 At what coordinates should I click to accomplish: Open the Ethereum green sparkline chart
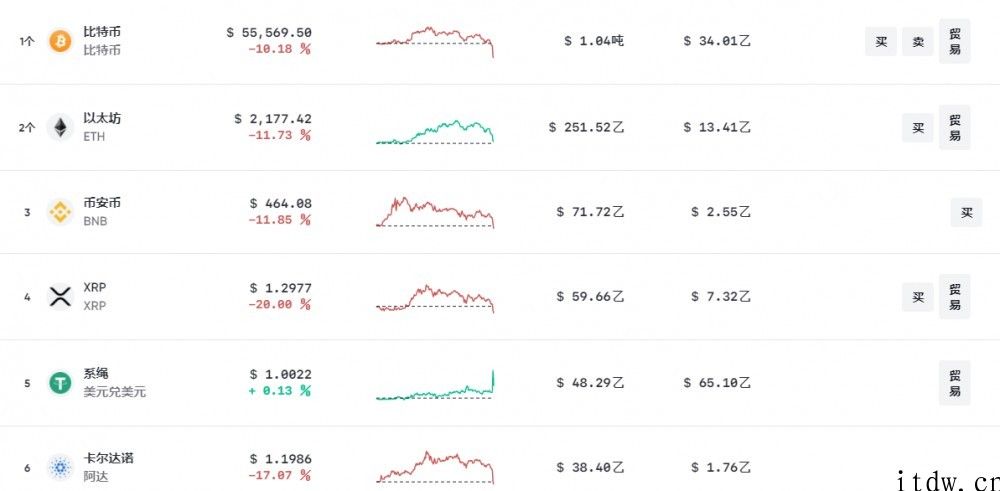point(435,131)
